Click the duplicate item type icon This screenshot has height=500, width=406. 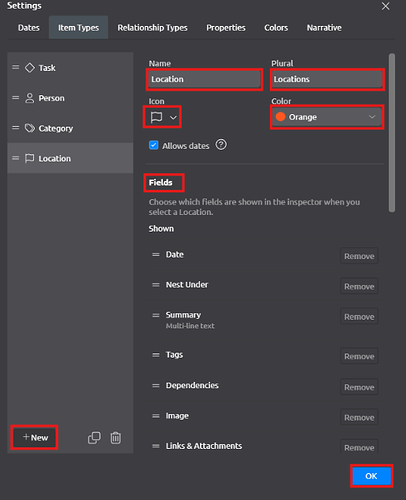click(x=94, y=438)
